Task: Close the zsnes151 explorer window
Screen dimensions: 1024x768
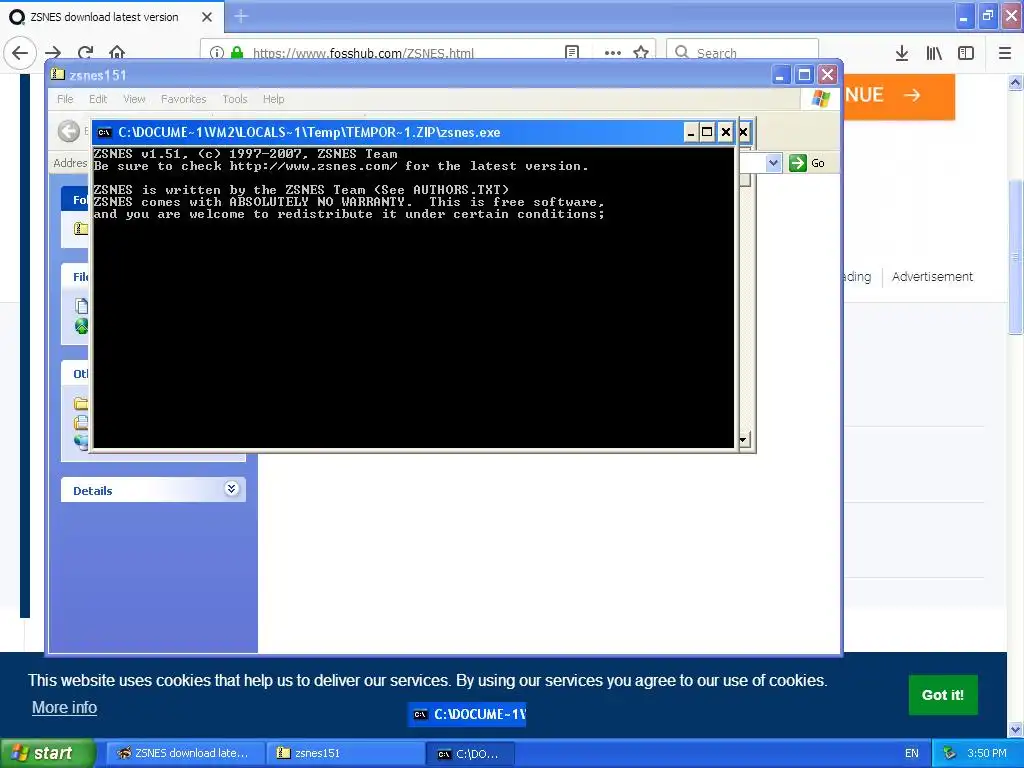Action: [827, 75]
